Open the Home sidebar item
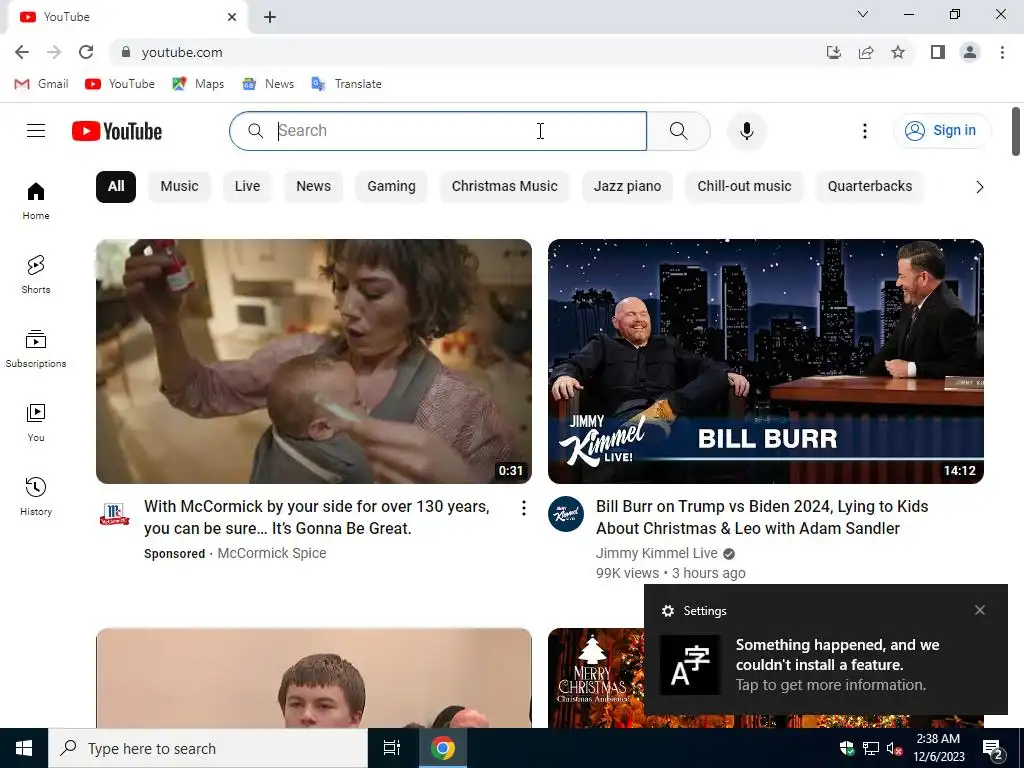Viewport: 1024px width, 768px height. click(36, 200)
